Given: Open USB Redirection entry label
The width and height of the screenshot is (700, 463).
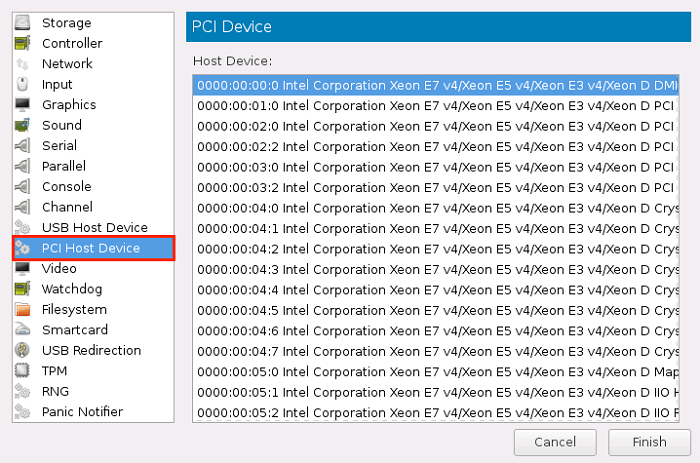Looking at the screenshot, I should coord(91,350).
